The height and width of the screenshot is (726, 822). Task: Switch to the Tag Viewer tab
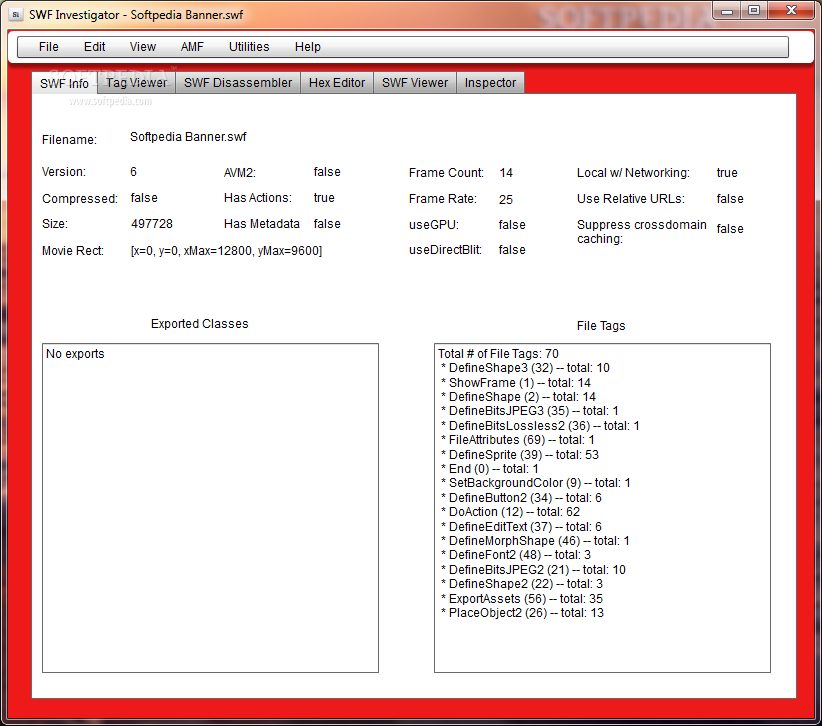tap(136, 83)
